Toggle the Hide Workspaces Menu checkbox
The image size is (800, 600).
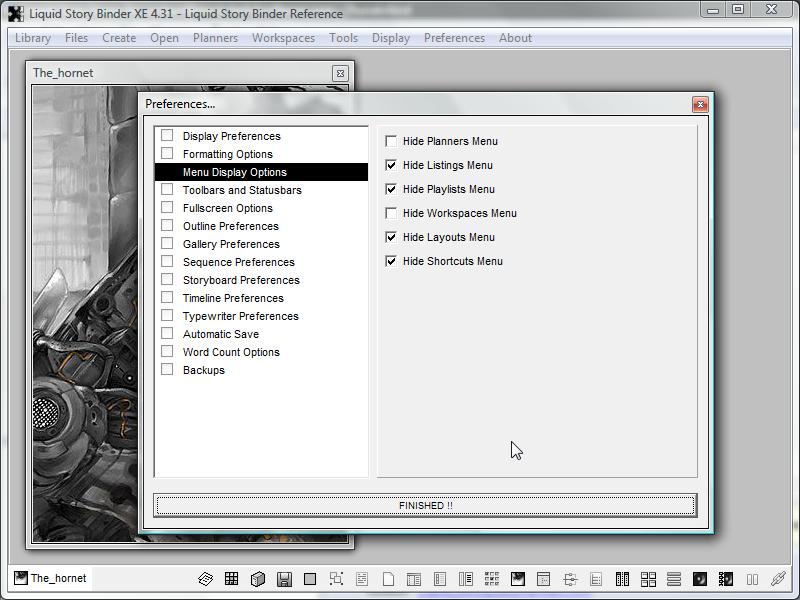391,213
